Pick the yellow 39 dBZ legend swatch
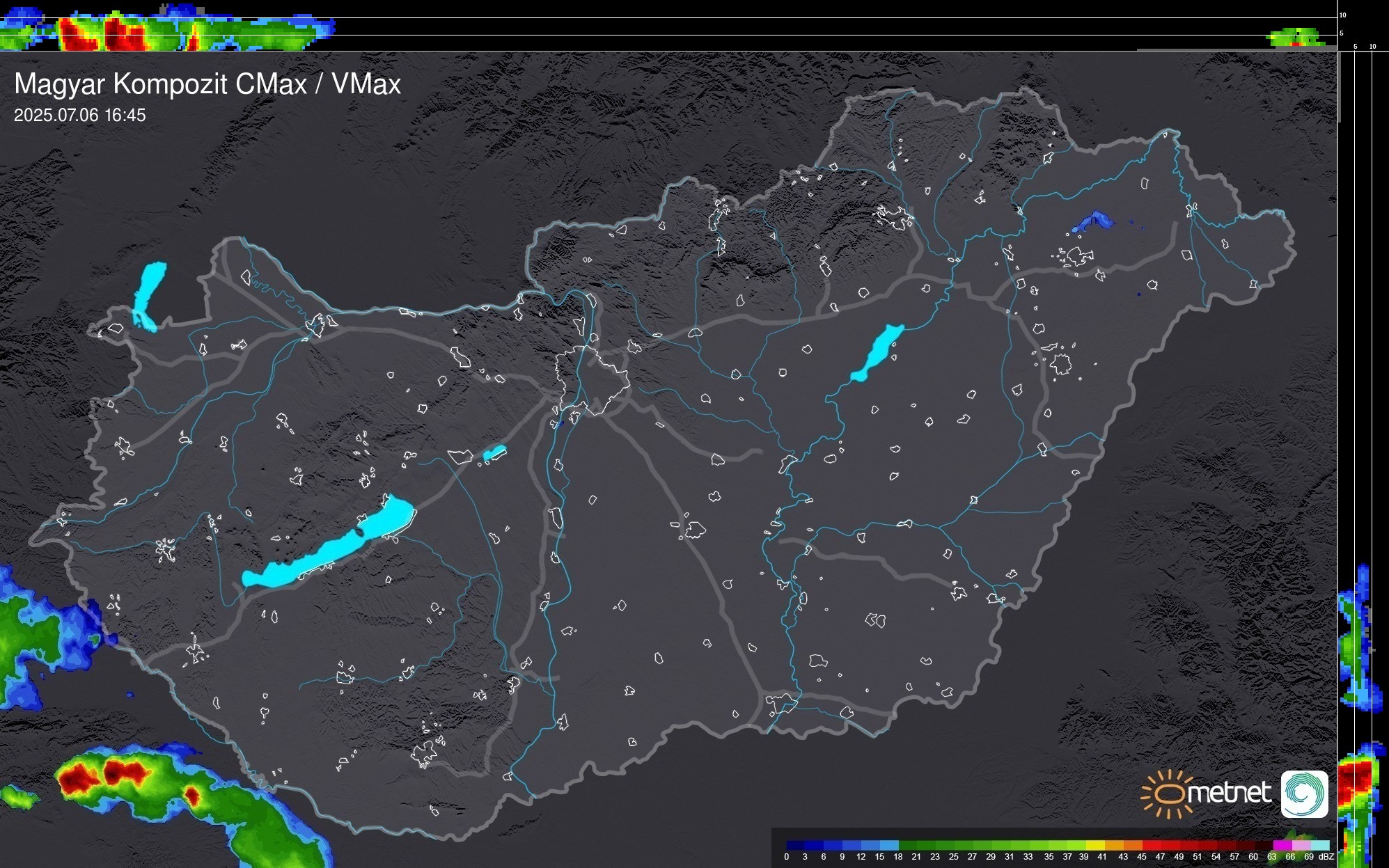 [x=1095, y=845]
